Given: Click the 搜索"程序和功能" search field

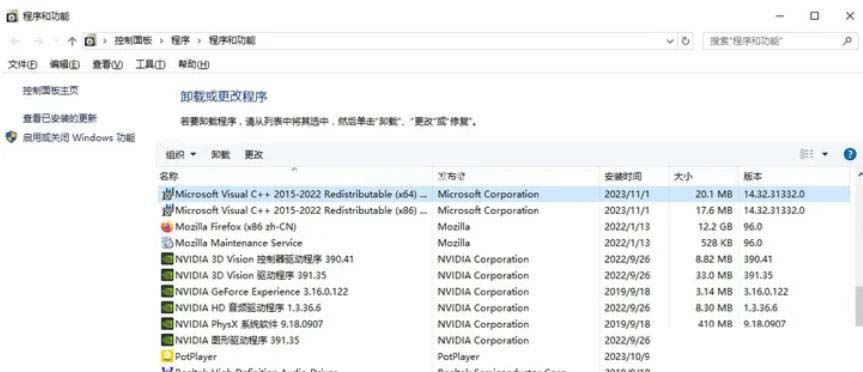Looking at the screenshot, I should [772, 41].
